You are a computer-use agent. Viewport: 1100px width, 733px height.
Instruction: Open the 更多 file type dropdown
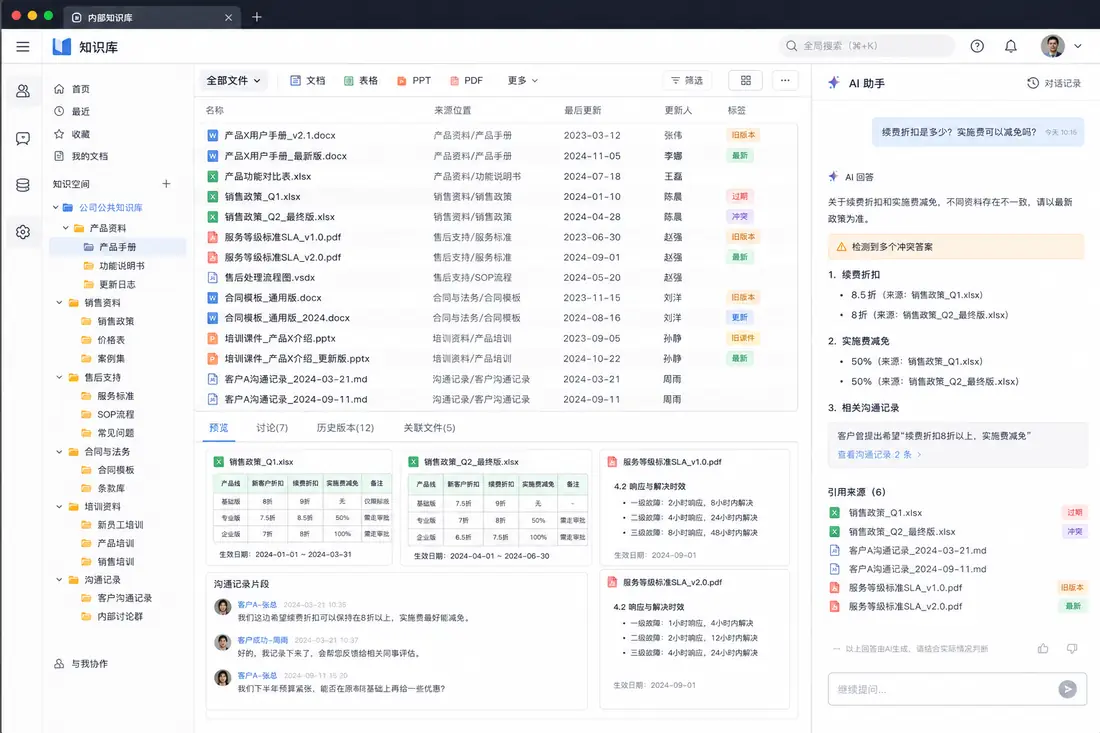pos(523,81)
